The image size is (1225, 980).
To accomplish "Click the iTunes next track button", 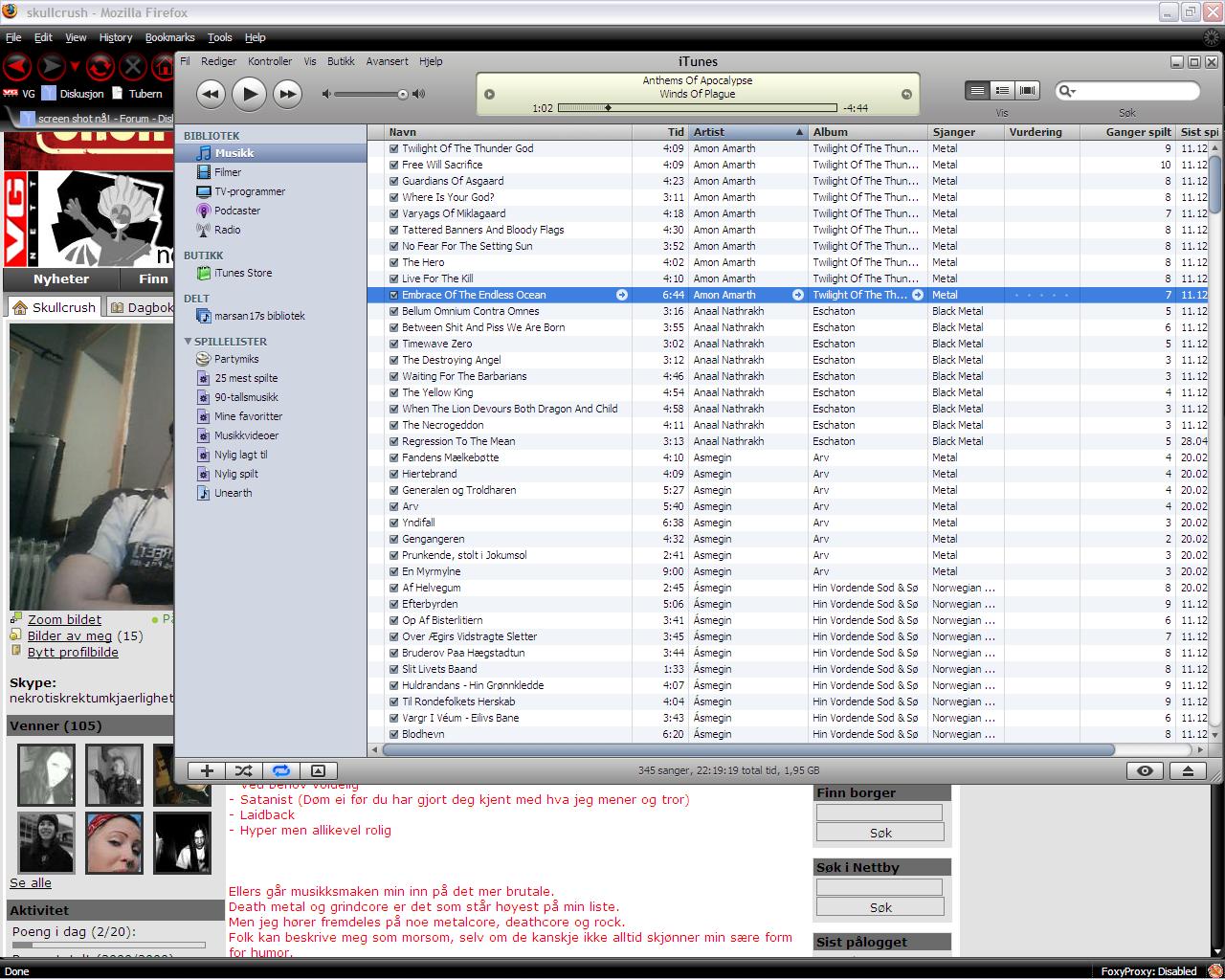I will click(x=287, y=94).
